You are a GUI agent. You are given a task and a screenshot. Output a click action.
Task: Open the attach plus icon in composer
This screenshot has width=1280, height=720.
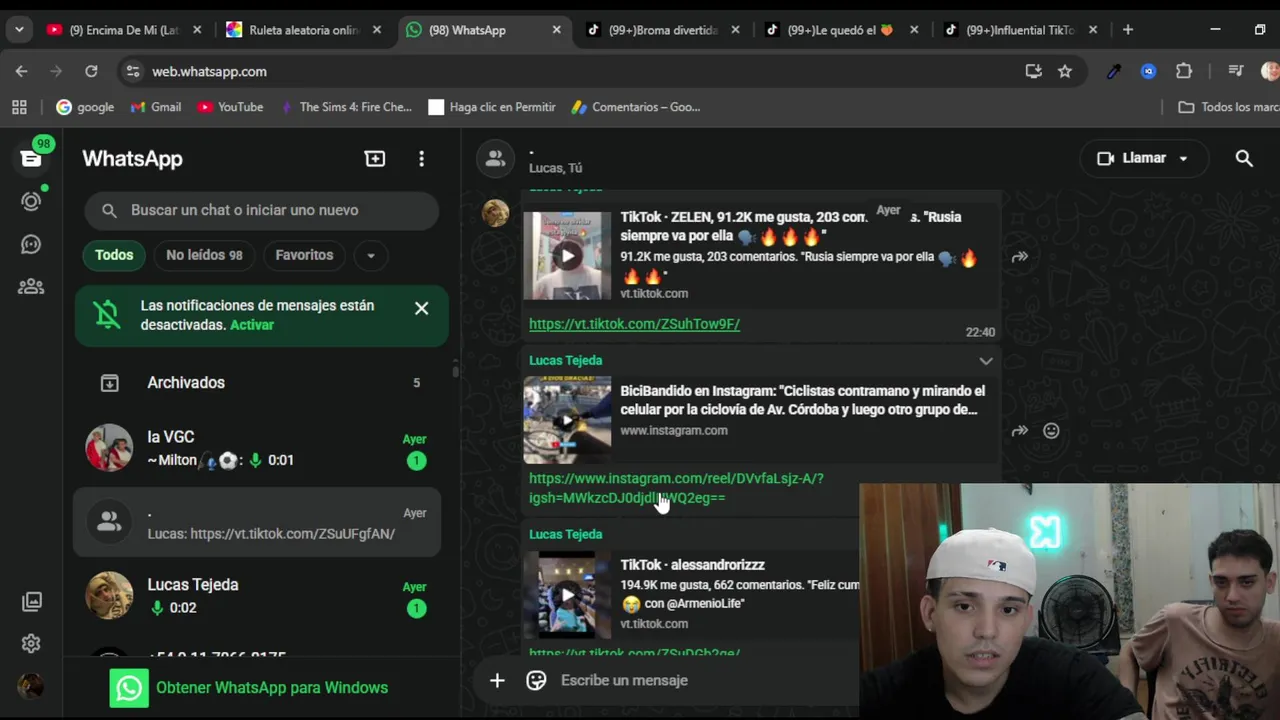(x=497, y=680)
